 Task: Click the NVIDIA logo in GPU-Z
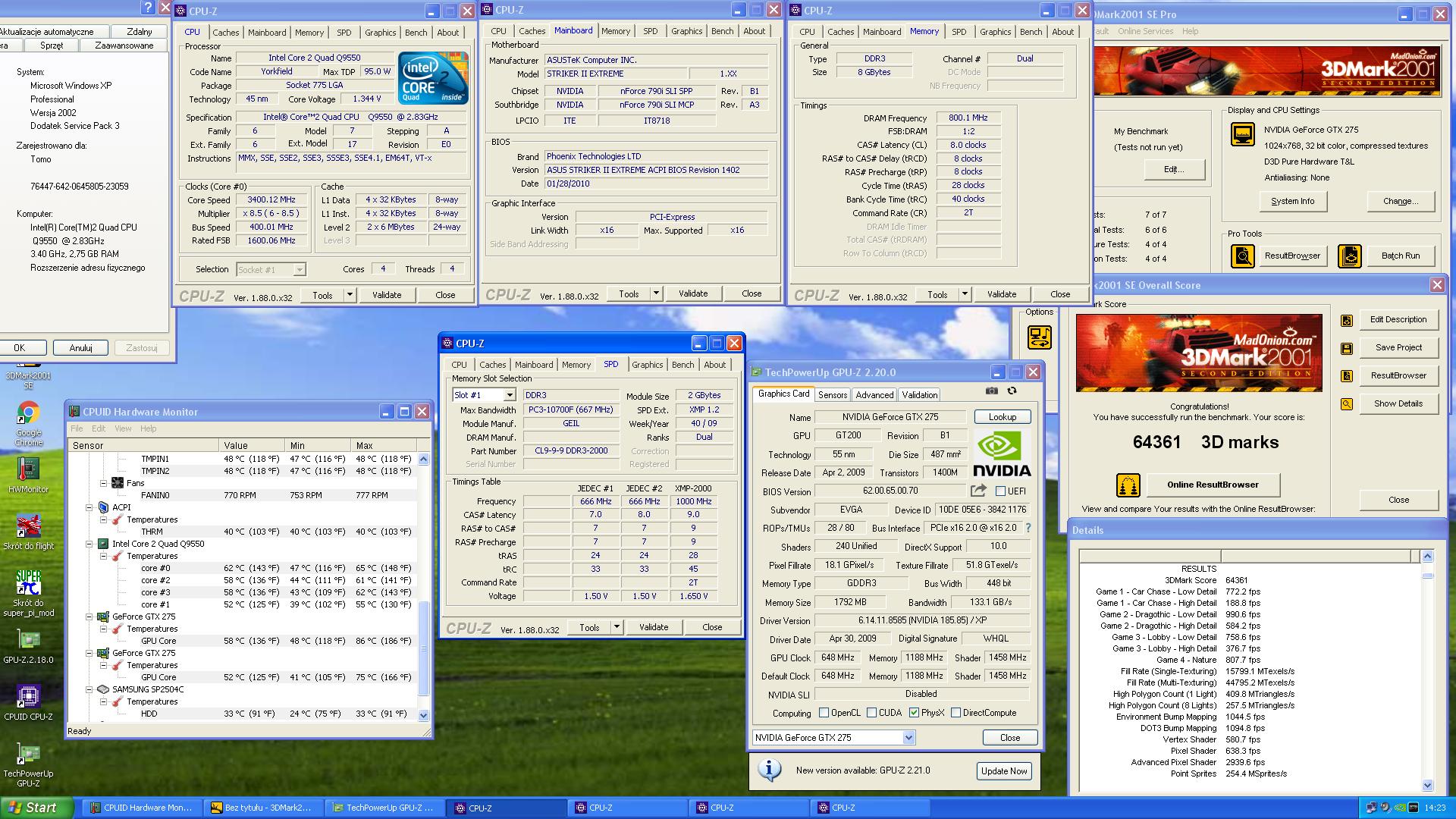click(1001, 453)
